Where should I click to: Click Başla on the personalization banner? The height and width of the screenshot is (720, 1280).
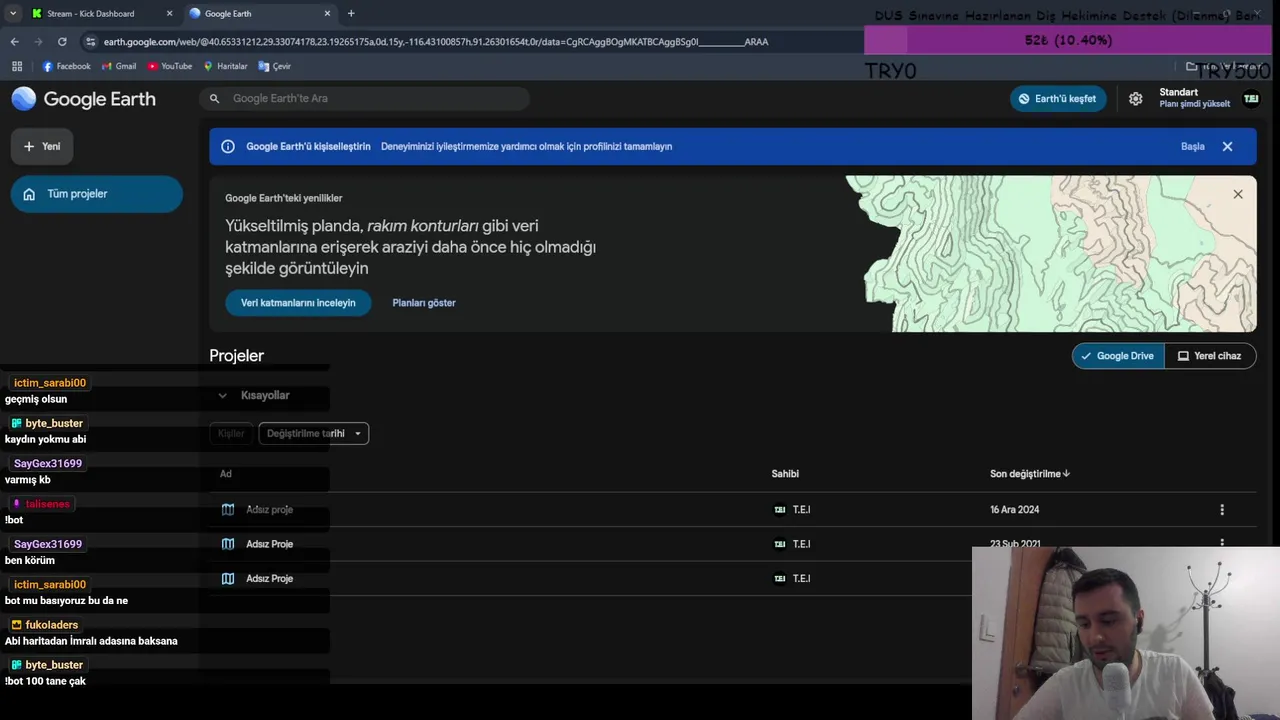point(1192,147)
